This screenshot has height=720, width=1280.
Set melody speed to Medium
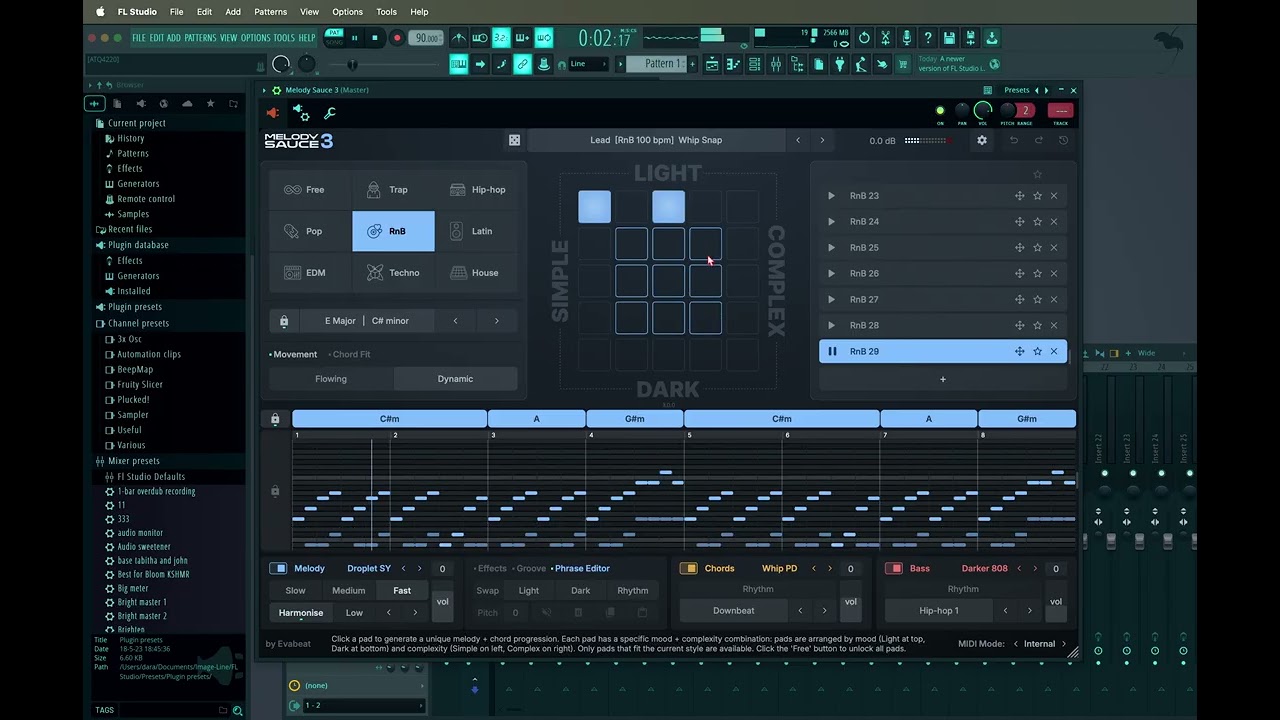point(349,591)
